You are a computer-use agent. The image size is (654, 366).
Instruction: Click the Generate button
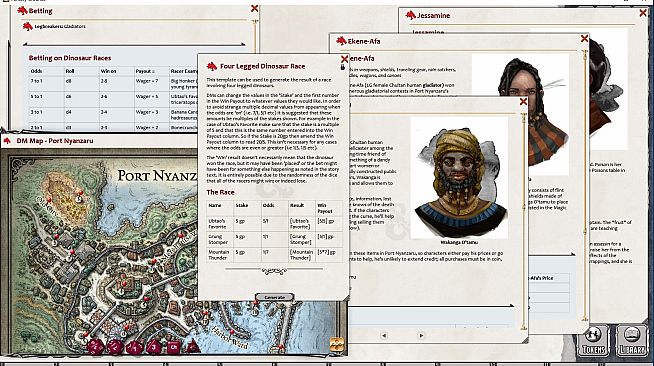[x=274, y=297]
